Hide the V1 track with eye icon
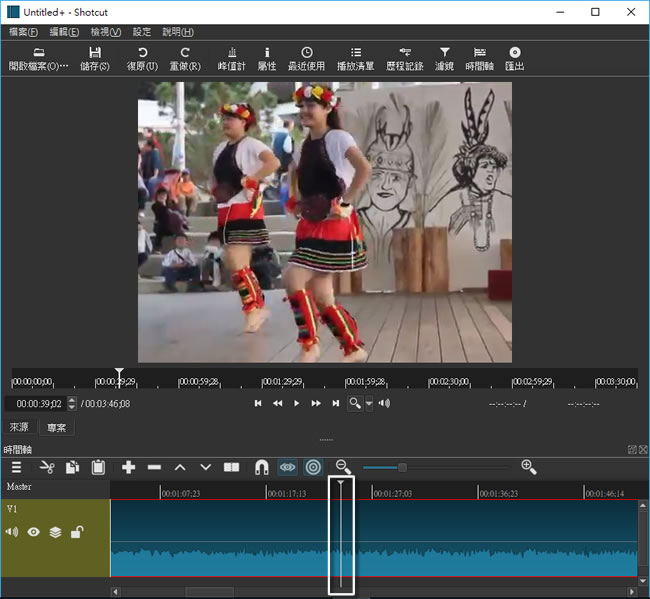Image resolution: width=650 pixels, height=599 pixels. click(x=34, y=531)
